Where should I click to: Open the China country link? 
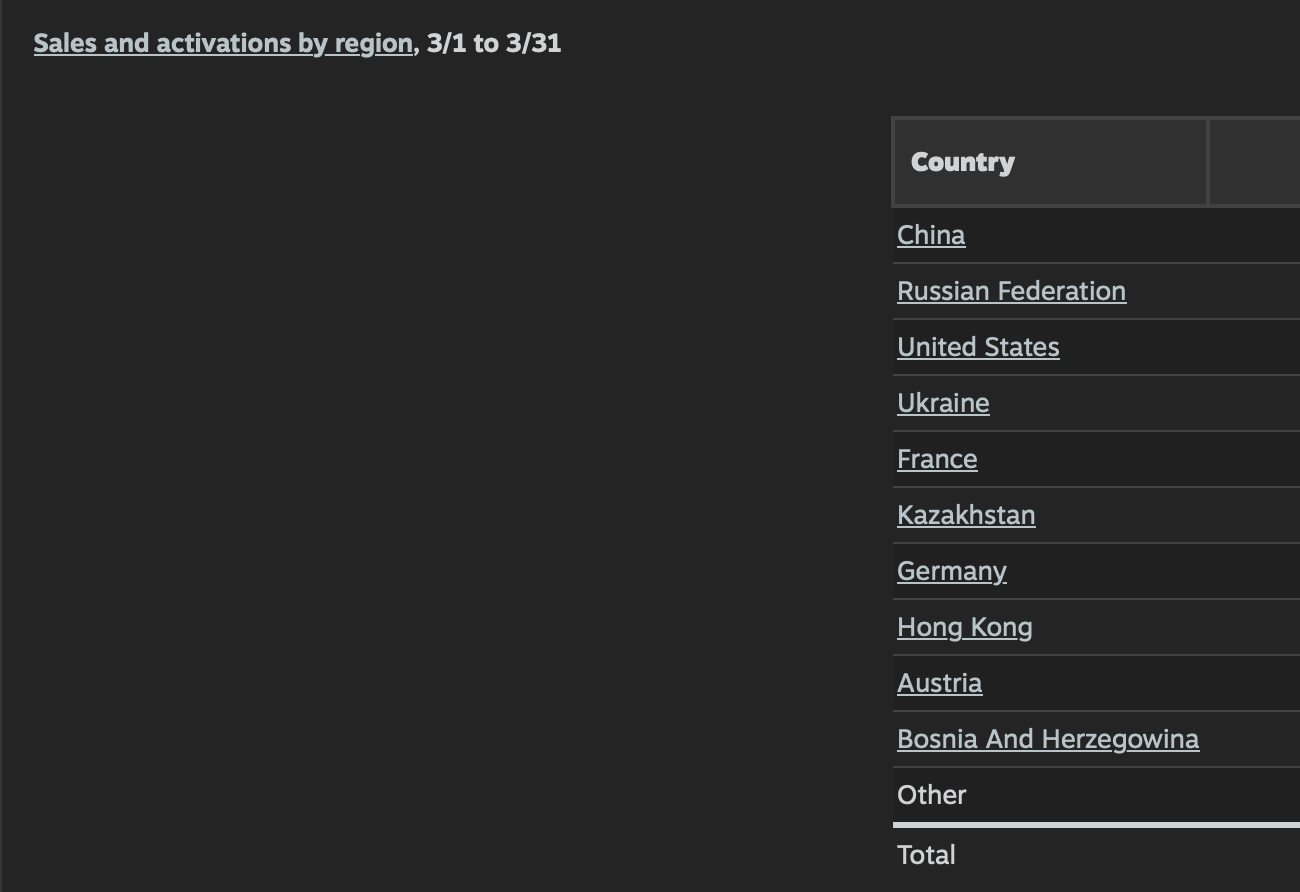pyautogui.click(x=931, y=235)
